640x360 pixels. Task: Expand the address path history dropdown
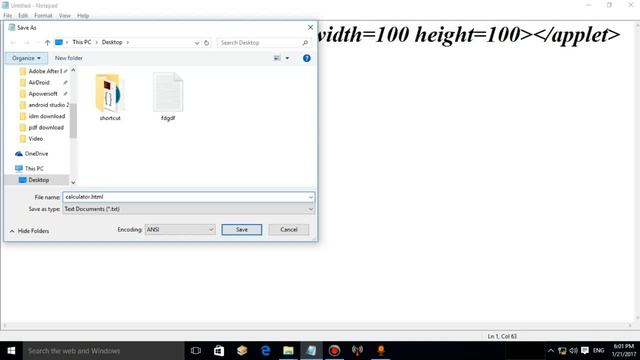[197, 42]
